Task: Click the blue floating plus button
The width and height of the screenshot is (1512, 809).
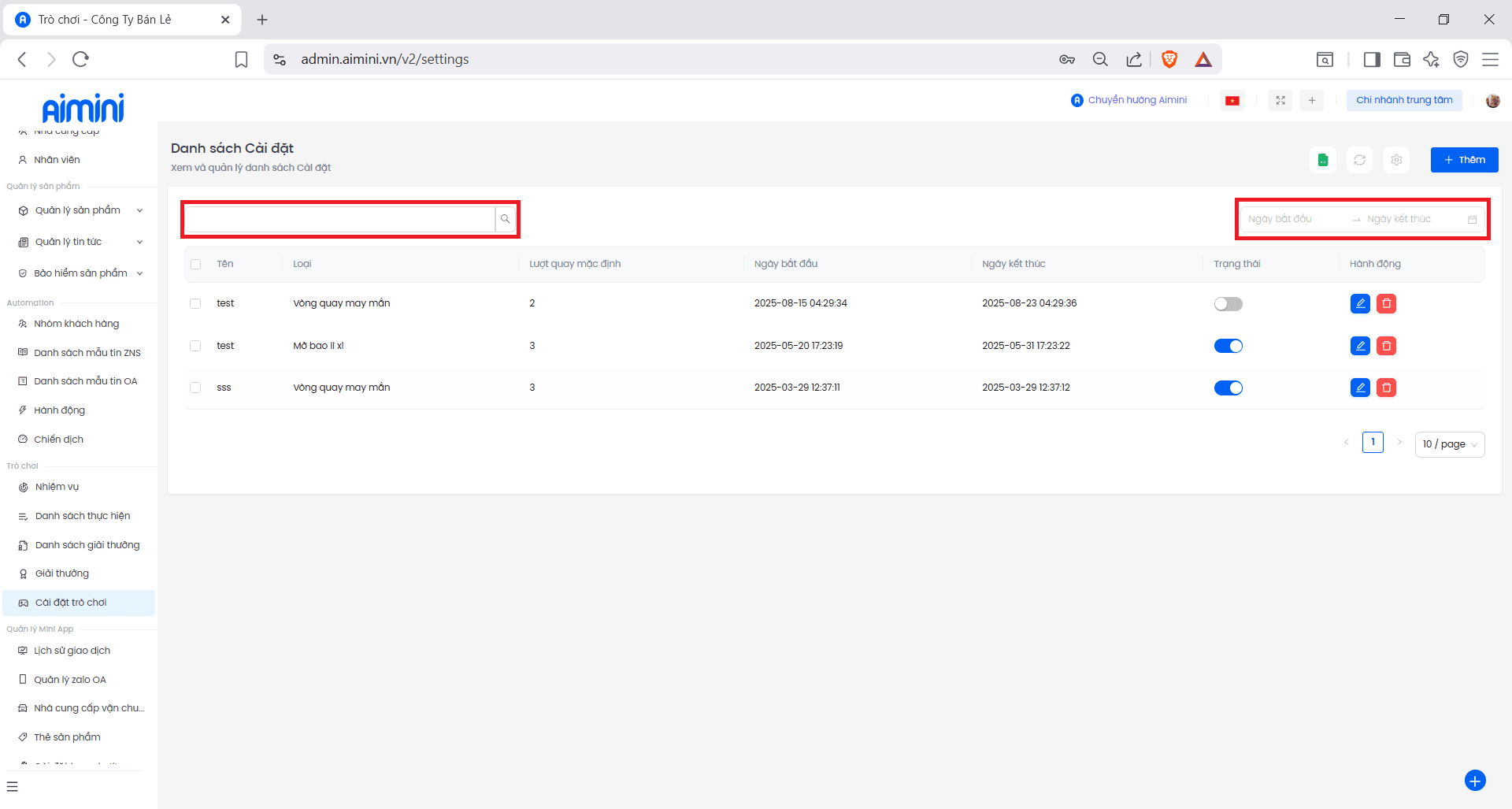Action: pos(1474,780)
